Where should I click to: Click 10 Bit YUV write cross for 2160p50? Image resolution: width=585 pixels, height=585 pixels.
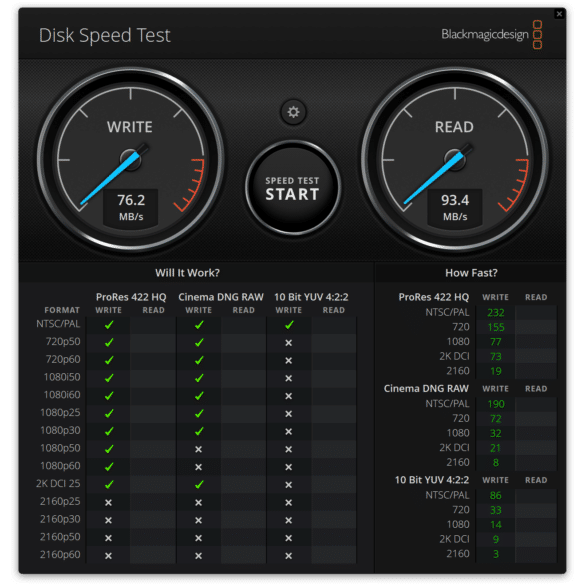tap(288, 538)
